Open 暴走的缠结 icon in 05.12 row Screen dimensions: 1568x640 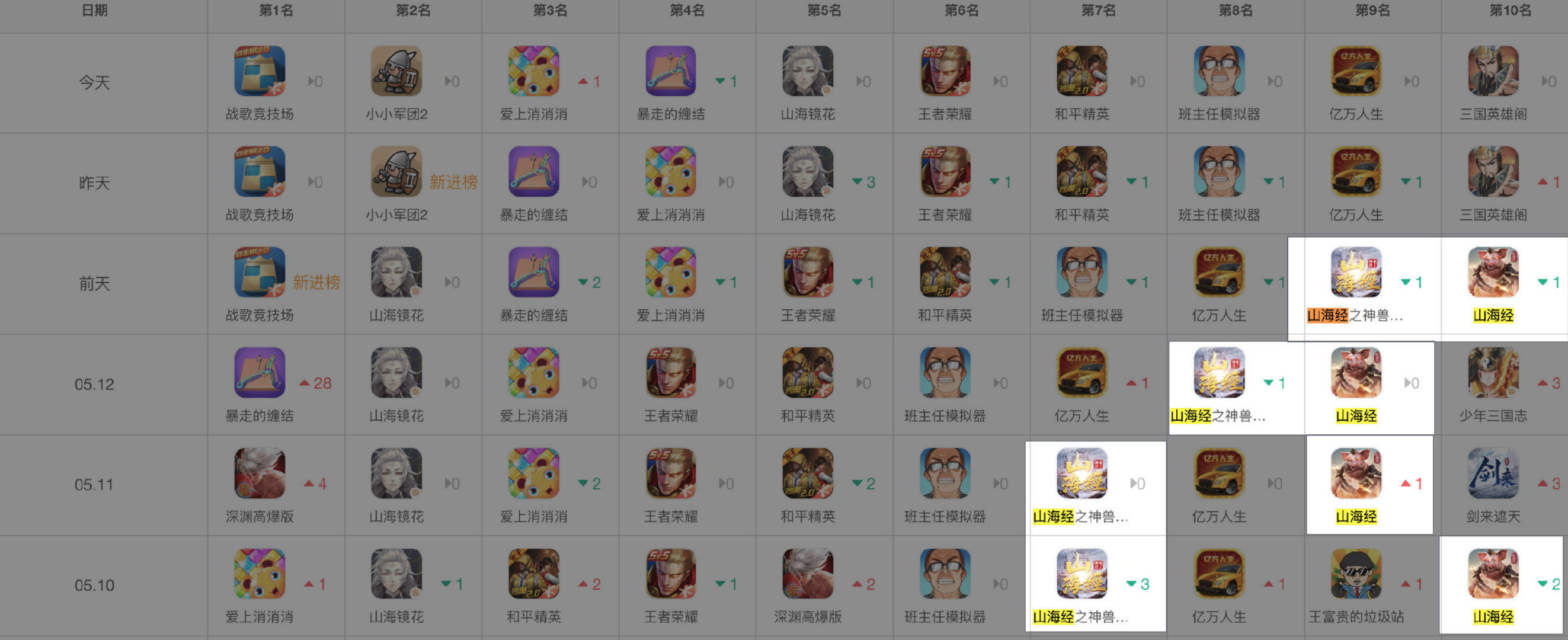[x=260, y=373]
